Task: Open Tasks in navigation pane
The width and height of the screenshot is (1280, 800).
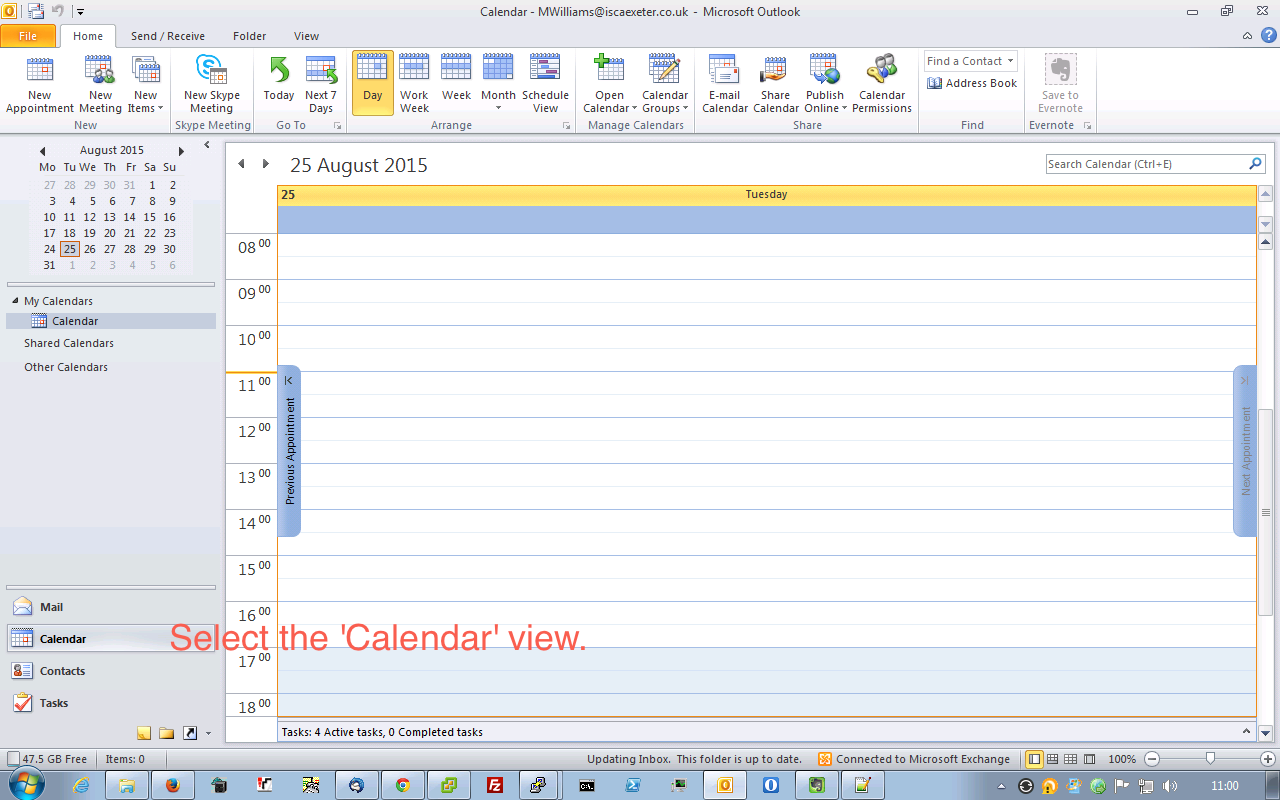Action: click(x=111, y=703)
